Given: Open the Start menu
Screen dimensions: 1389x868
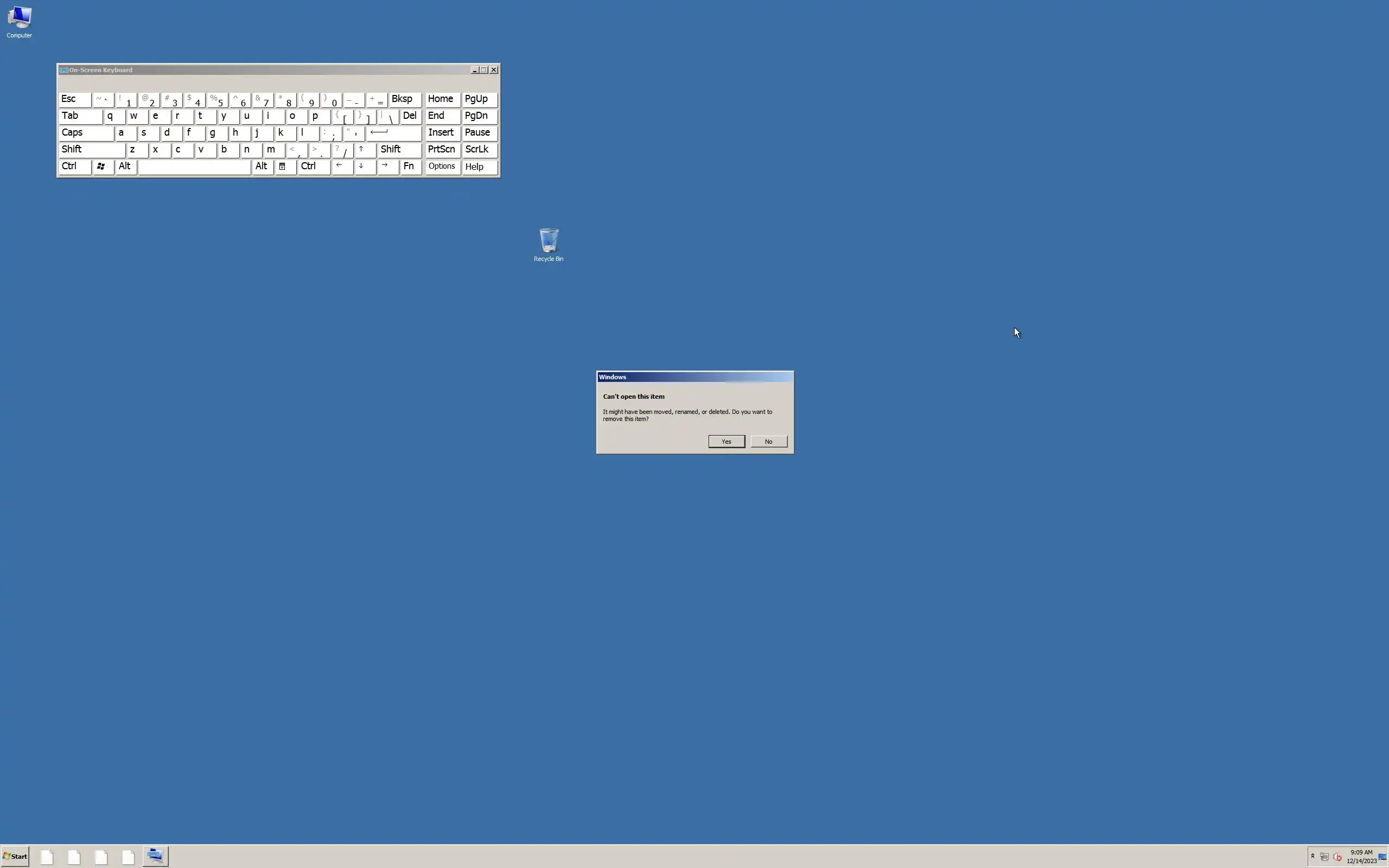Looking at the screenshot, I should coord(16,856).
